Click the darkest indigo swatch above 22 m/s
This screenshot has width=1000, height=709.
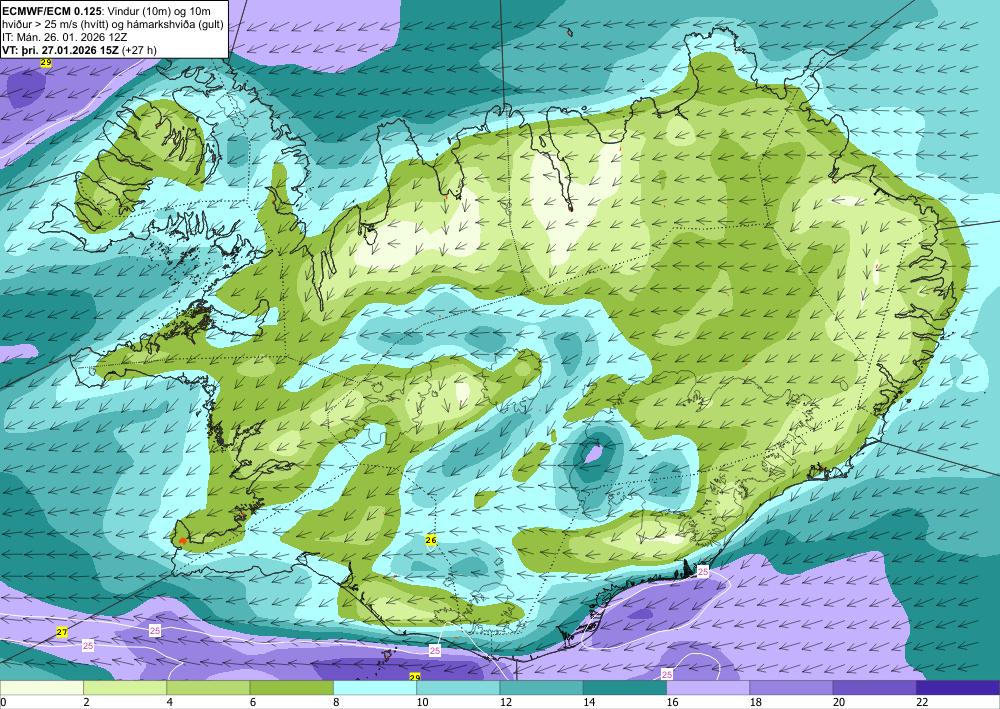coord(958,688)
